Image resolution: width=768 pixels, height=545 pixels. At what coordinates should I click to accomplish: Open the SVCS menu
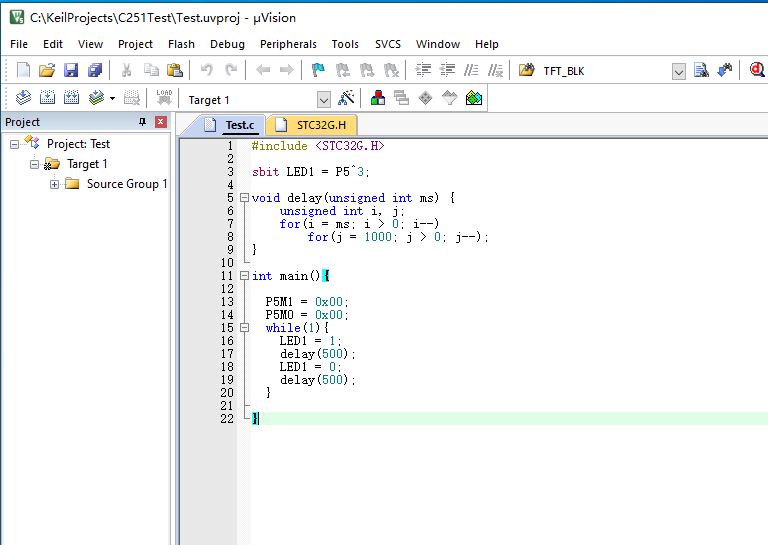pyautogui.click(x=388, y=44)
